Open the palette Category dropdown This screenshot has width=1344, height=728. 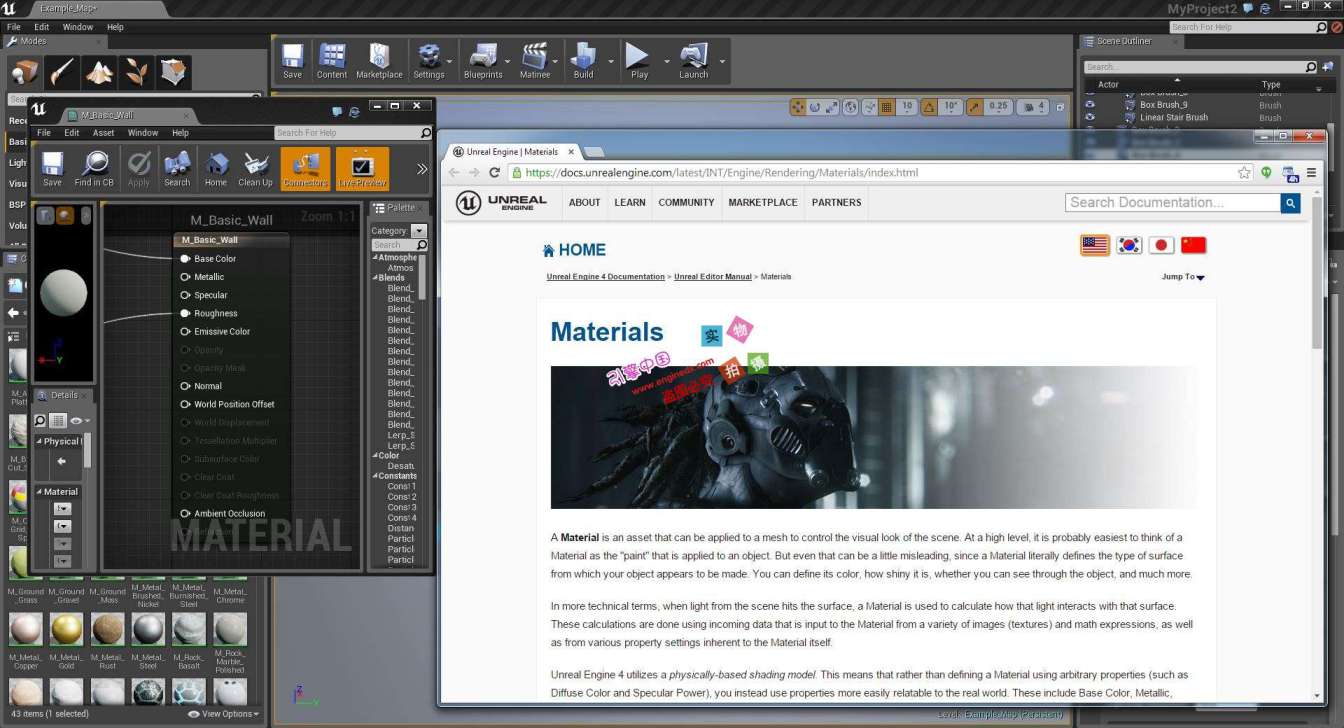pyautogui.click(x=419, y=231)
